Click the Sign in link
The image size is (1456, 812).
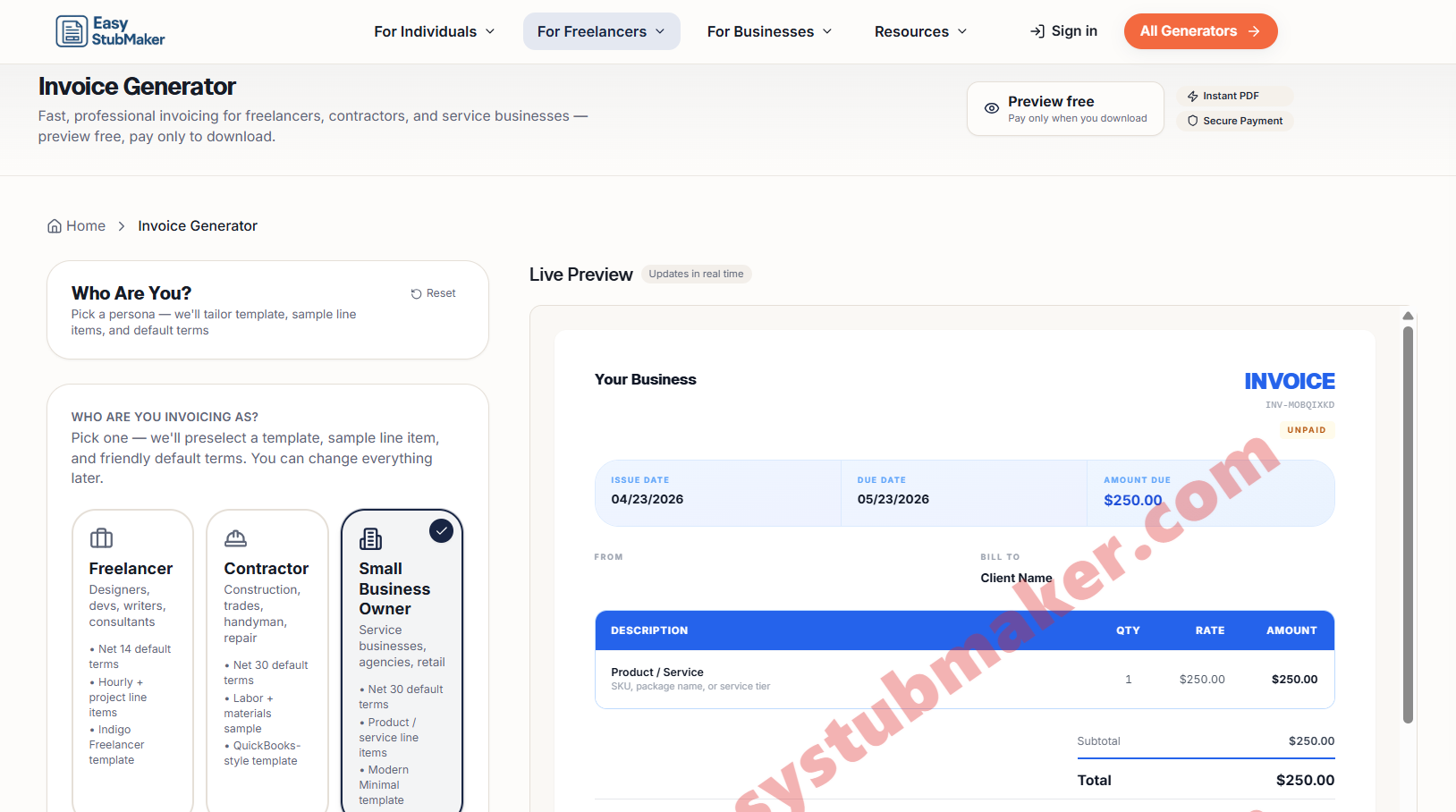[x=1063, y=31]
